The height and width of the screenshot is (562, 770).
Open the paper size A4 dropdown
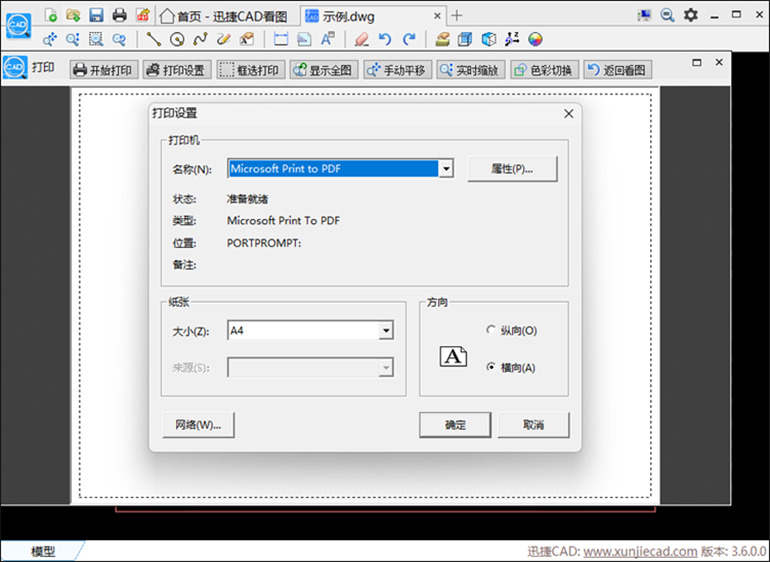[x=386, y=330]
